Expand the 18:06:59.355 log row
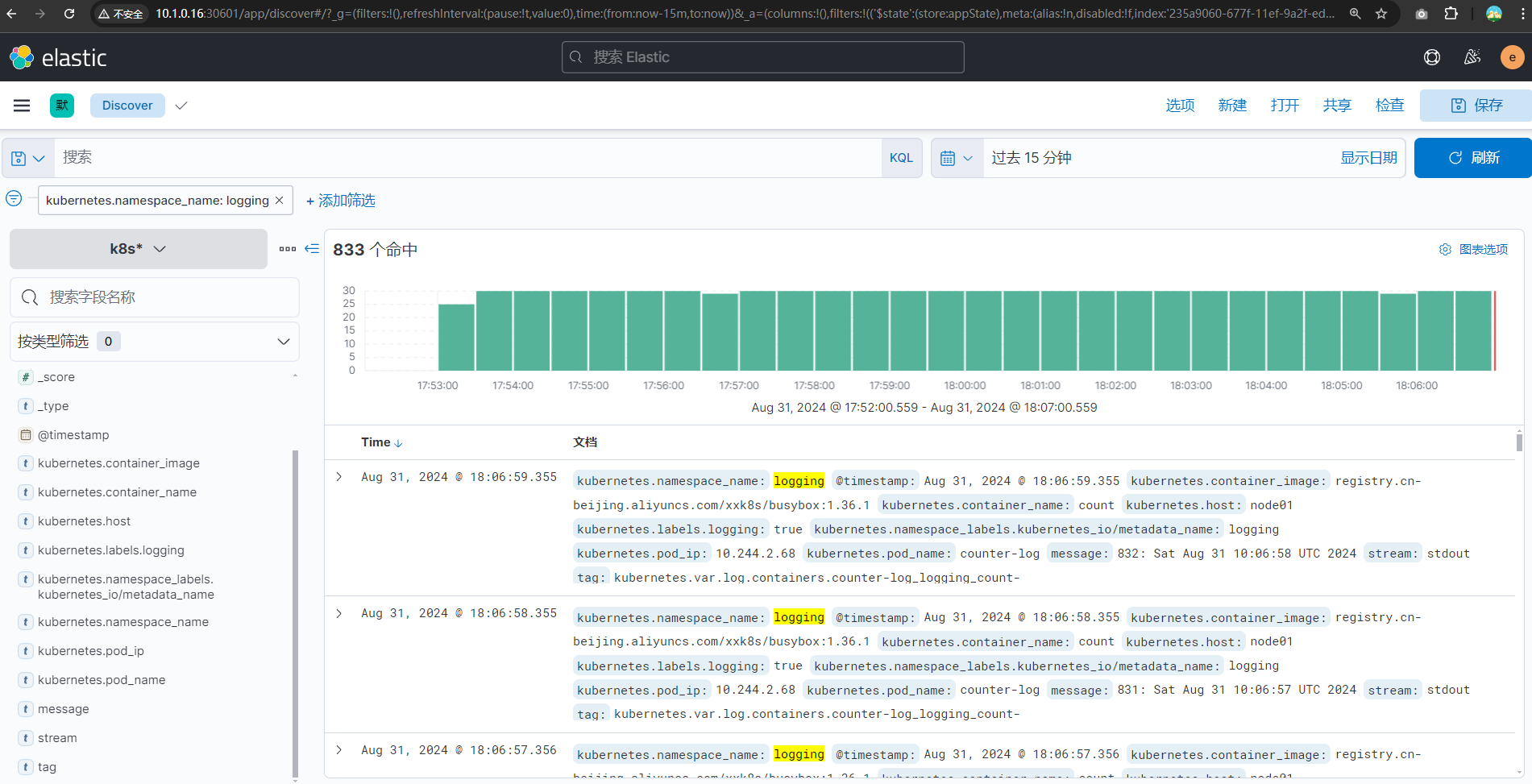This screenshot has height=784, width=1532. click(x=339, y=477)
